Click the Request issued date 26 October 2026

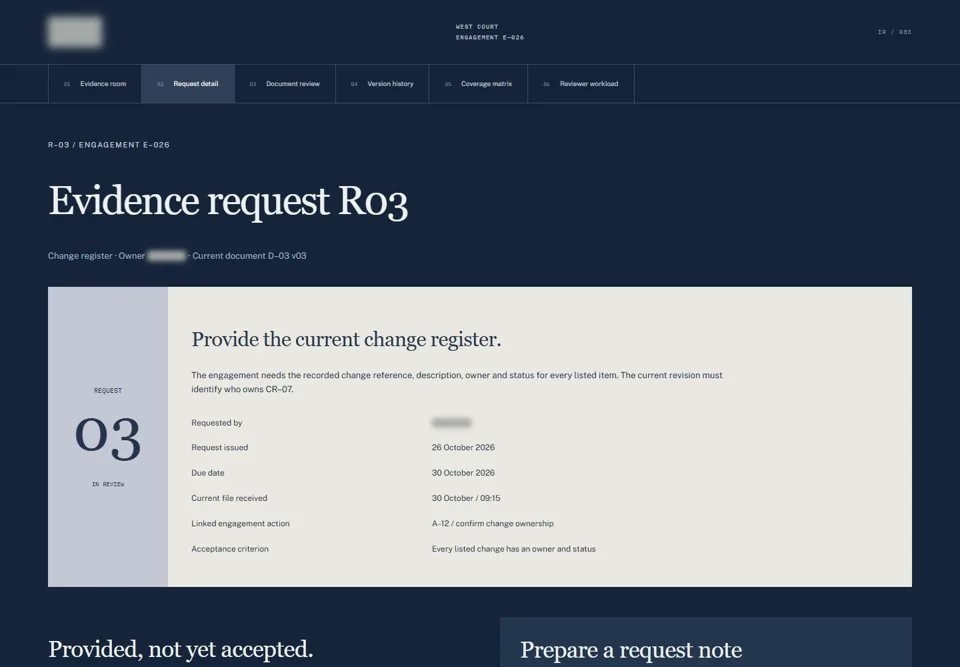tap(463, 448)
